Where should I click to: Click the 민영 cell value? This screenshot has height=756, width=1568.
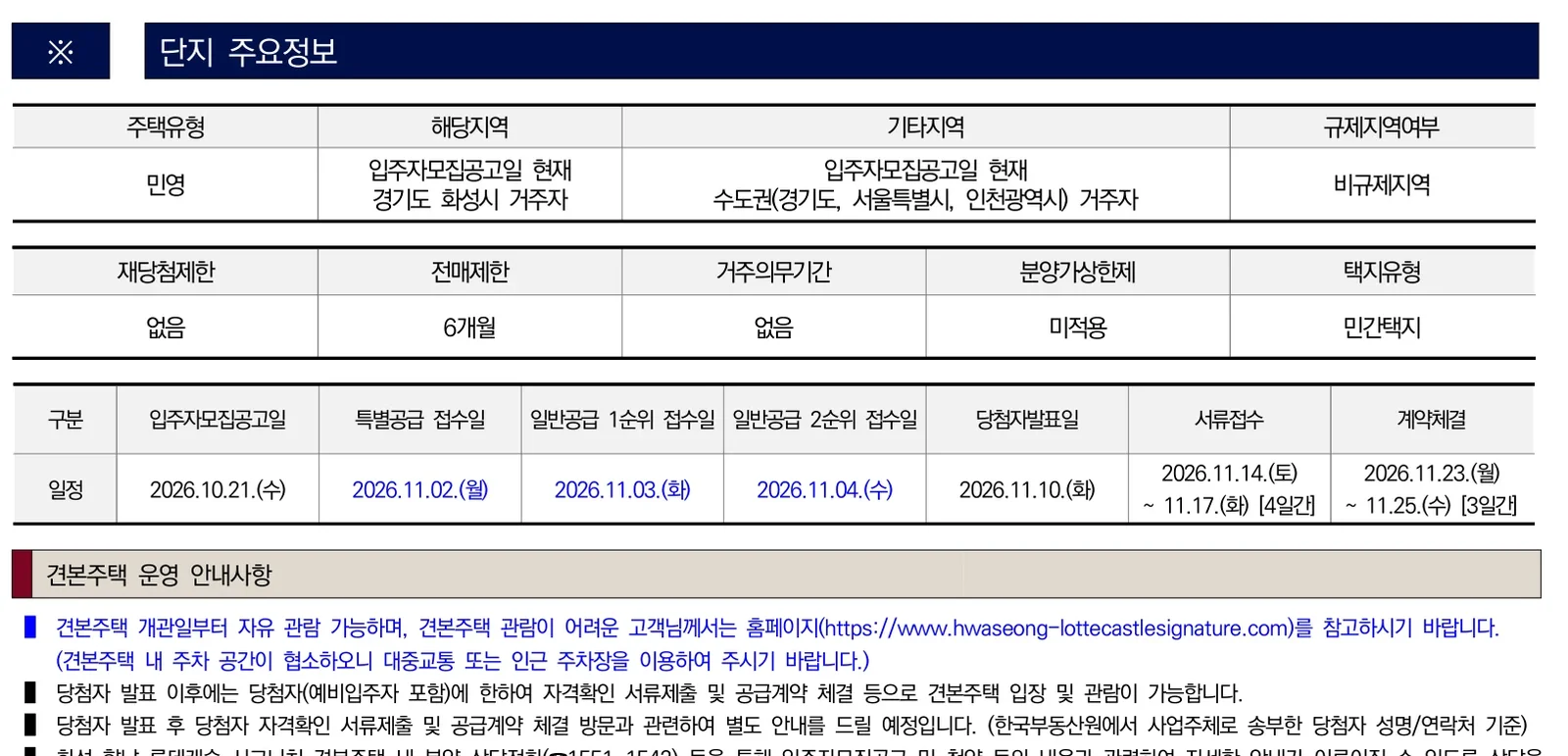166,184
